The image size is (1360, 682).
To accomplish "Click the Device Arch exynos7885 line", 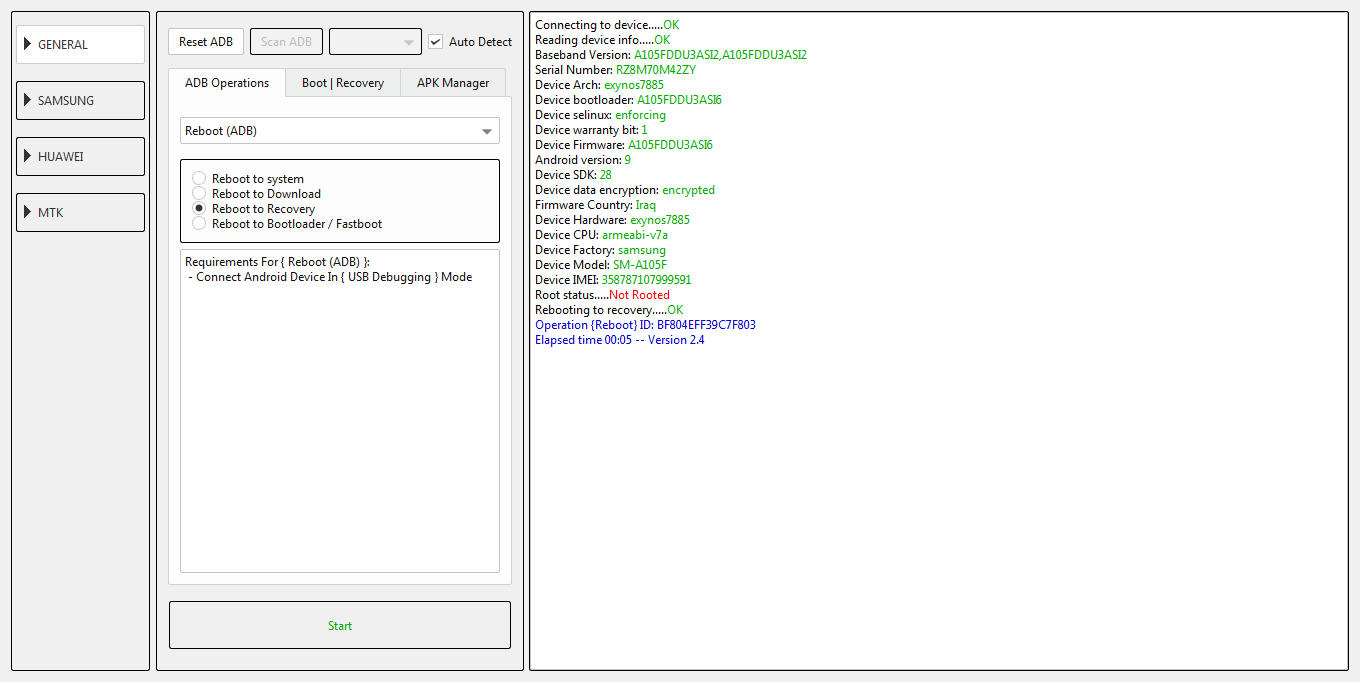I will coord(599,85).
